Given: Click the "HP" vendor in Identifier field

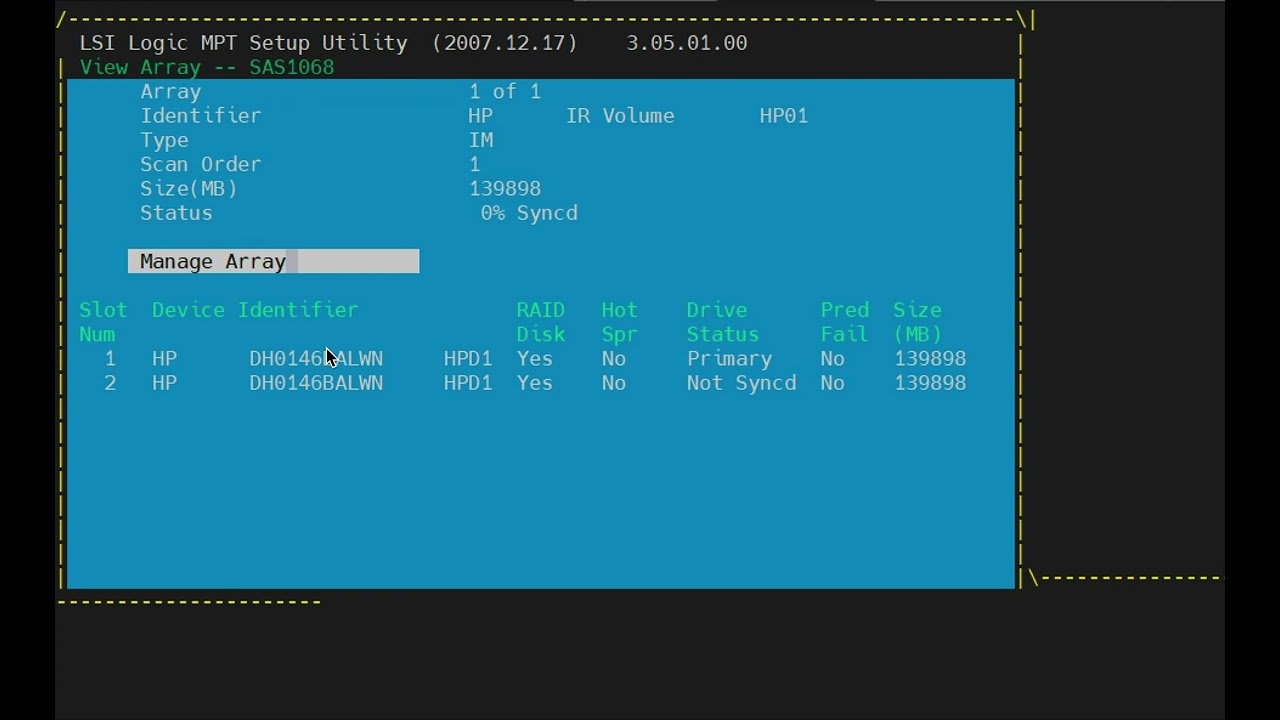Looking at the screenshot, I should pyautogui.click(x=481, y=115).
